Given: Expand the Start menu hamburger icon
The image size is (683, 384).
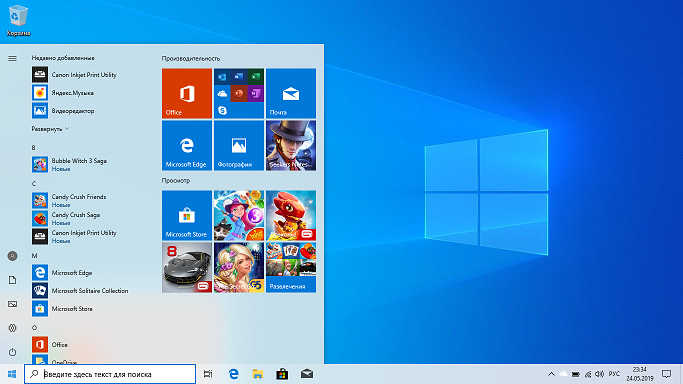Looking at the screenshot, I should click(x=12, y=58).
